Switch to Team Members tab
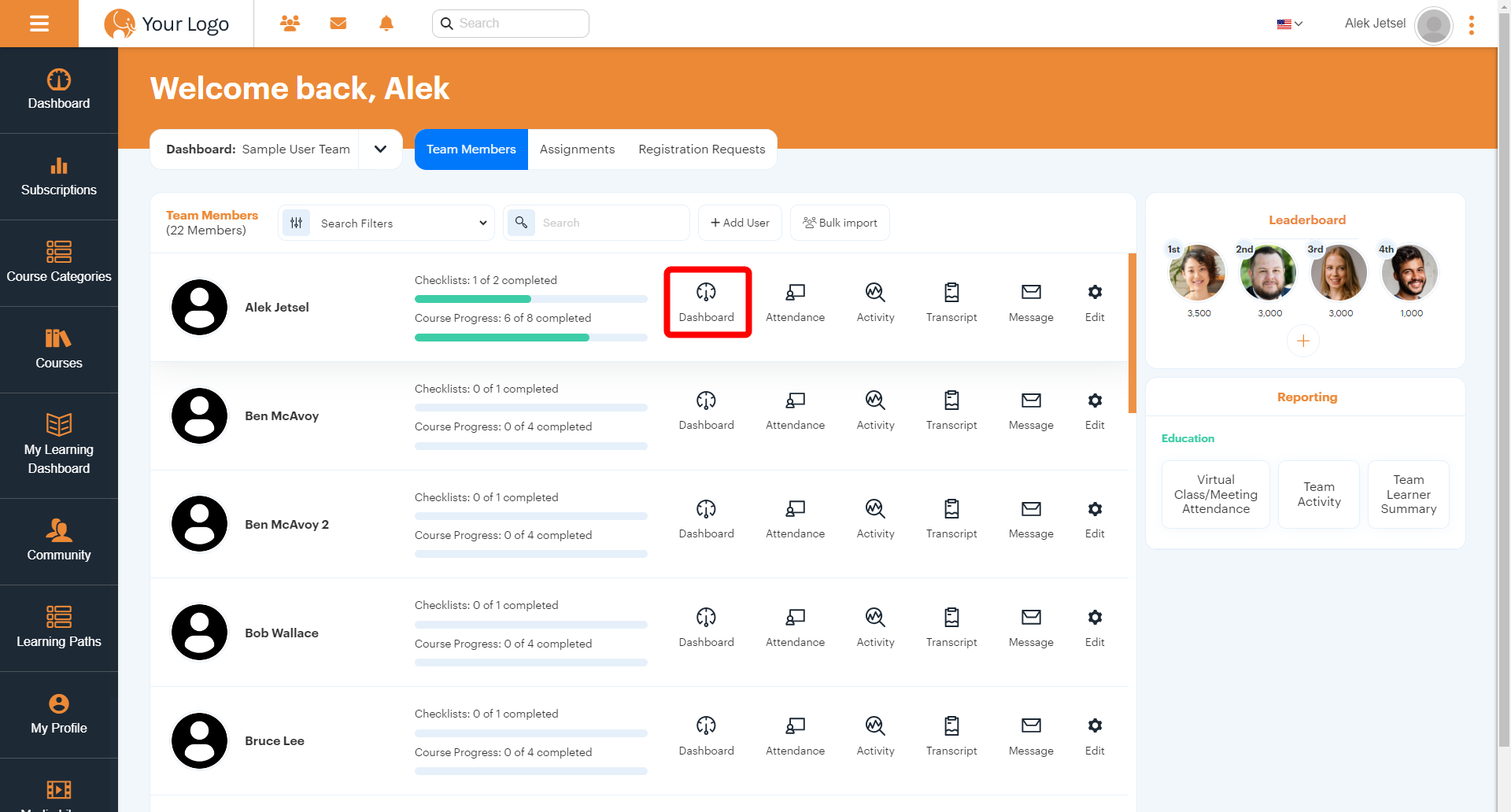The width and height of the screenshot is (1511, 812). [x=471, y=149]
